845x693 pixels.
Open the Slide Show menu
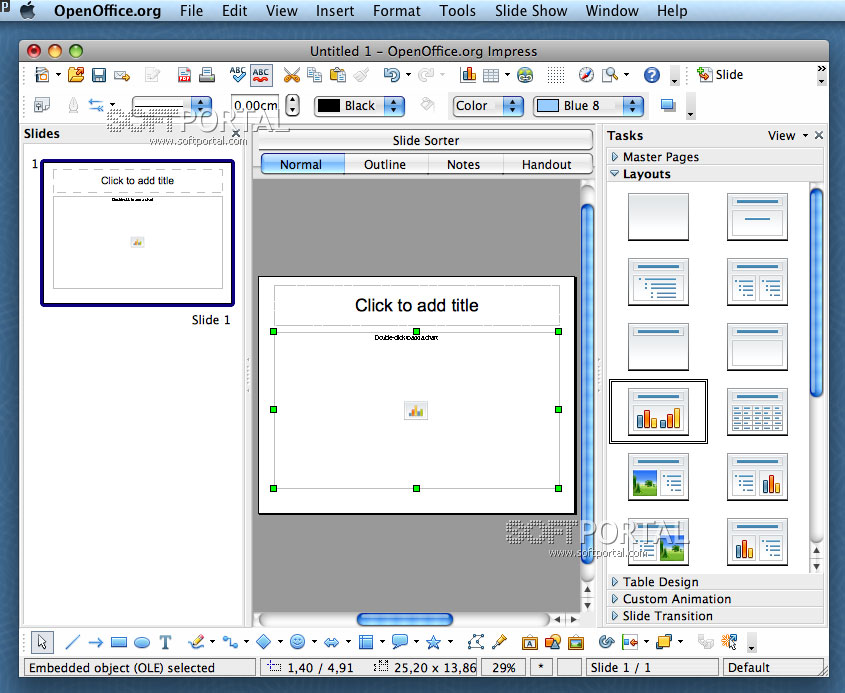531,11
